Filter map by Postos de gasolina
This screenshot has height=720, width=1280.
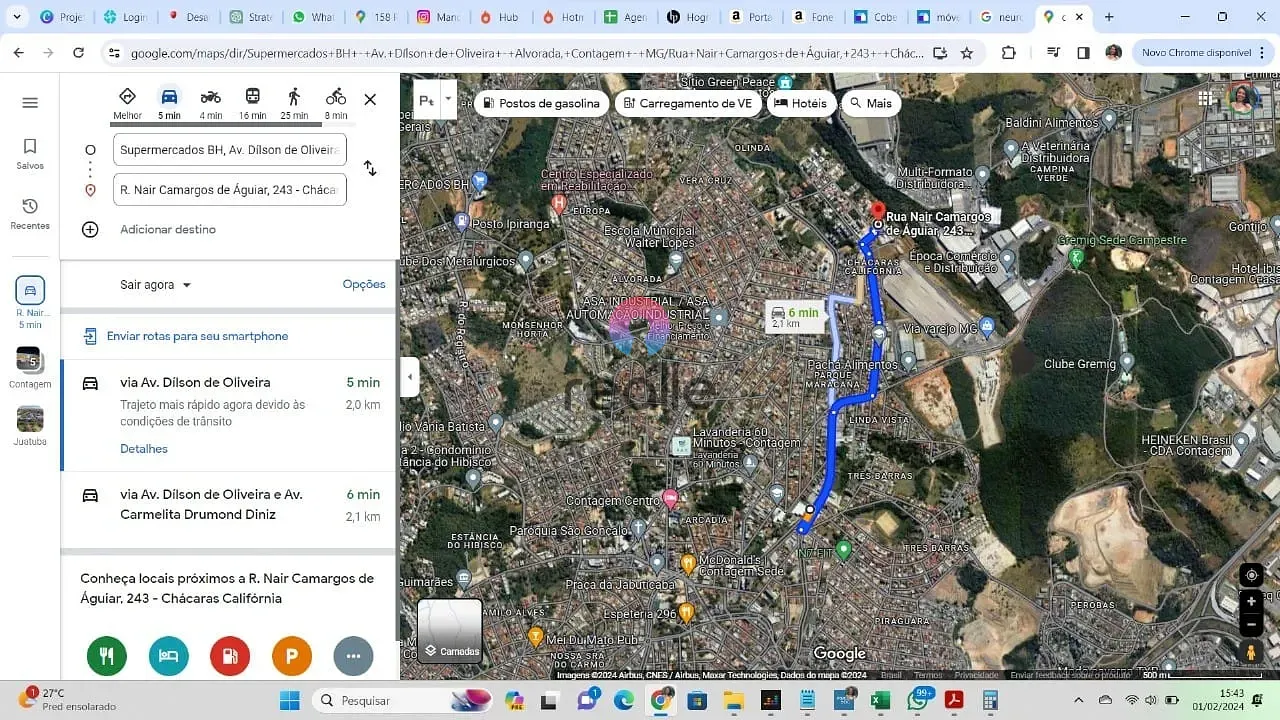(x=541, y=103)
